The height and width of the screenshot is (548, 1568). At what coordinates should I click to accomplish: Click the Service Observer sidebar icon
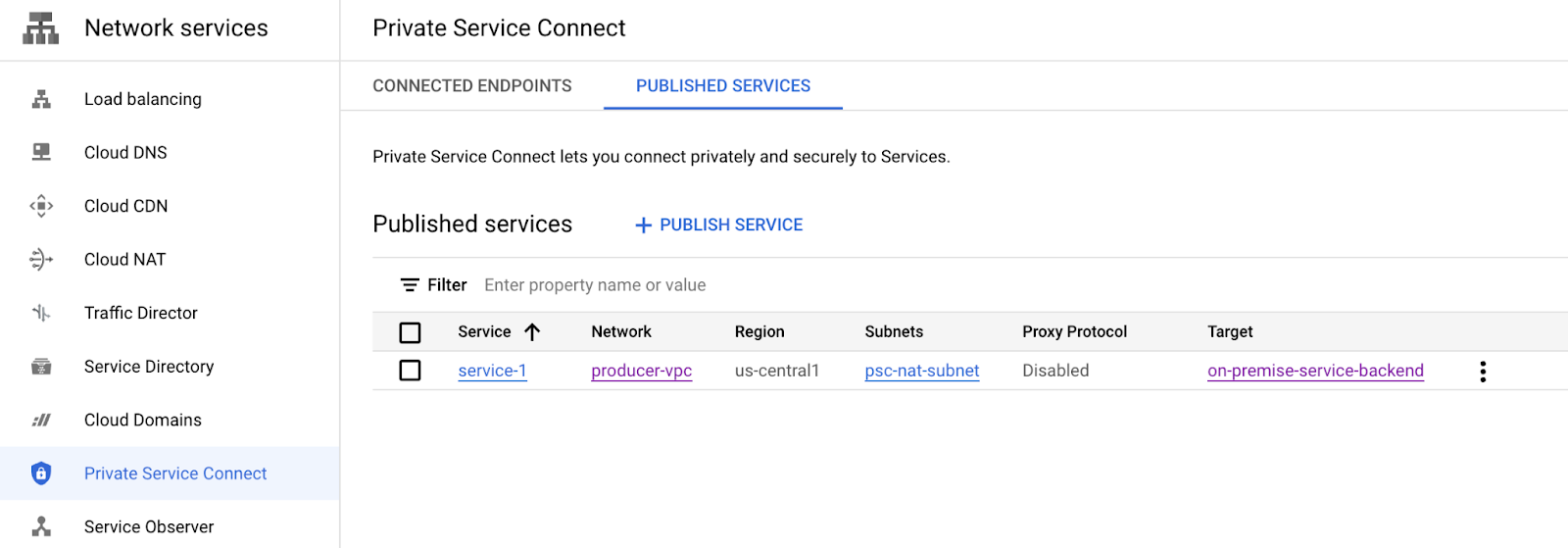(41, 526)
